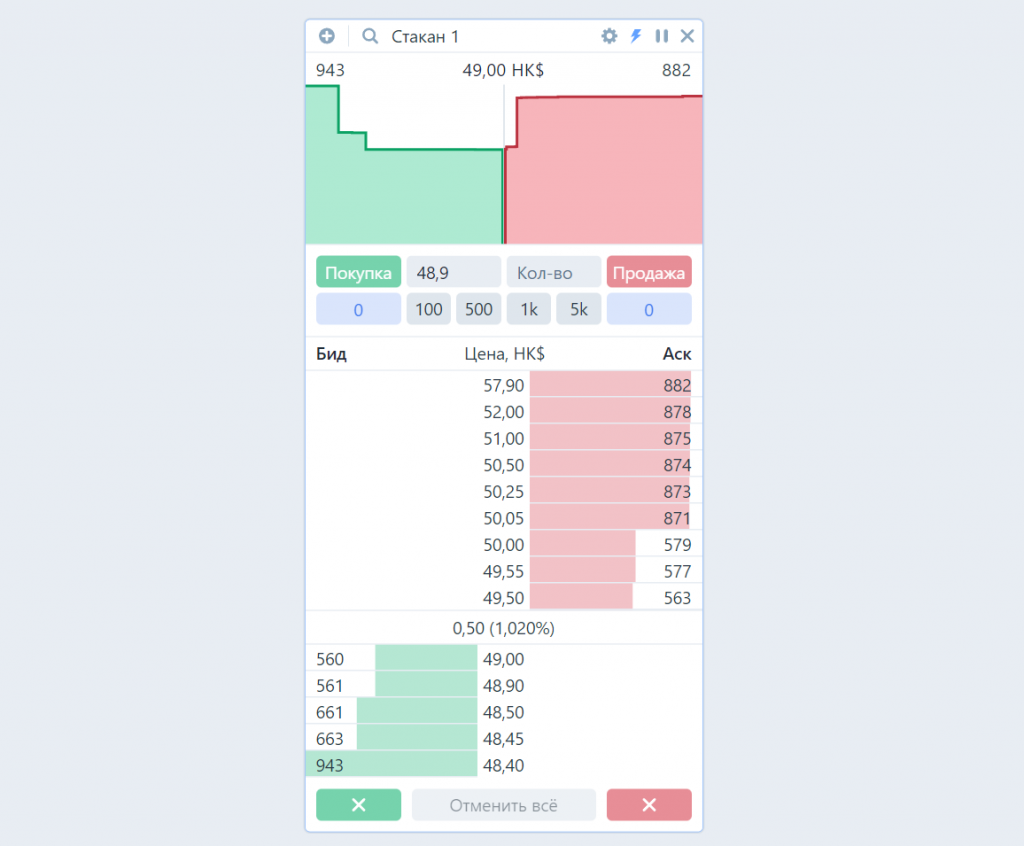This screenshot has height=846, width=1024.
Task: Cancel all buy orders (green X)
Action: 358,805
